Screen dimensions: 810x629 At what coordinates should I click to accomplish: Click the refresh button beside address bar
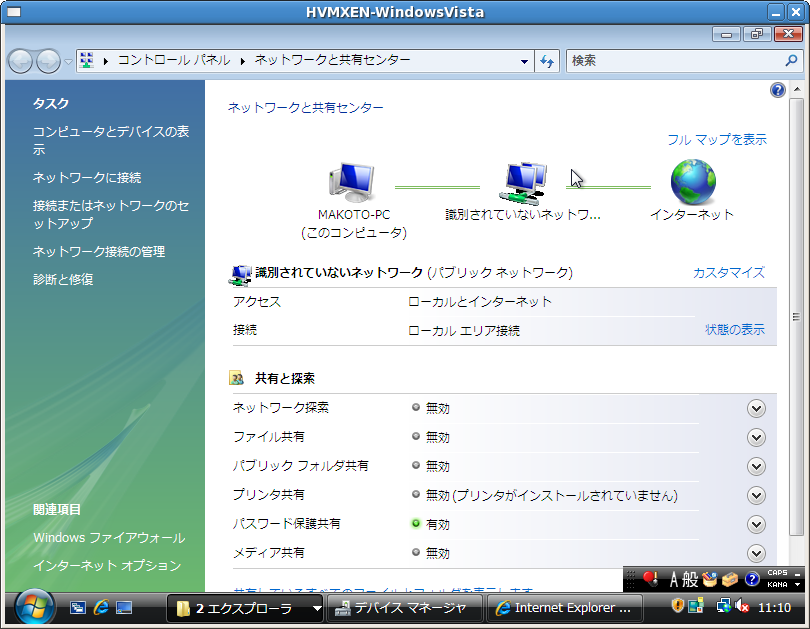tap(547, 61)
